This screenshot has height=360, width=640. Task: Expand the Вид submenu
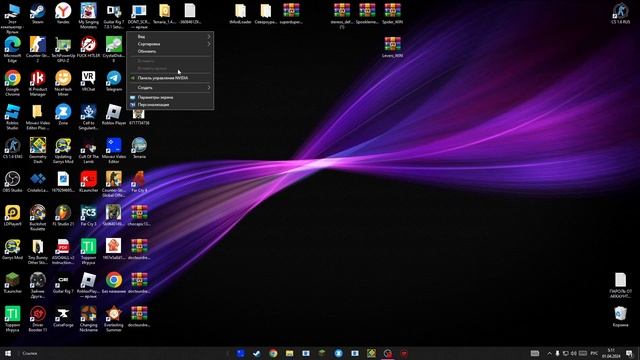[x=170, y=36]
